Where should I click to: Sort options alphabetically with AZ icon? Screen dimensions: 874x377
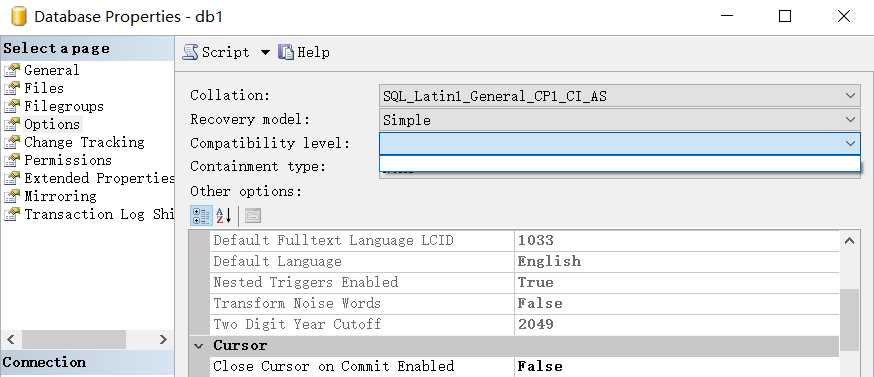224,215
